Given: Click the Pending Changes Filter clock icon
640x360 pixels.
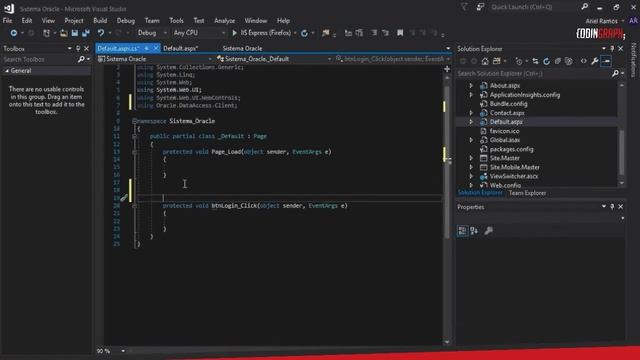Looking at the screenshot, I should click(x=518, y=61).
